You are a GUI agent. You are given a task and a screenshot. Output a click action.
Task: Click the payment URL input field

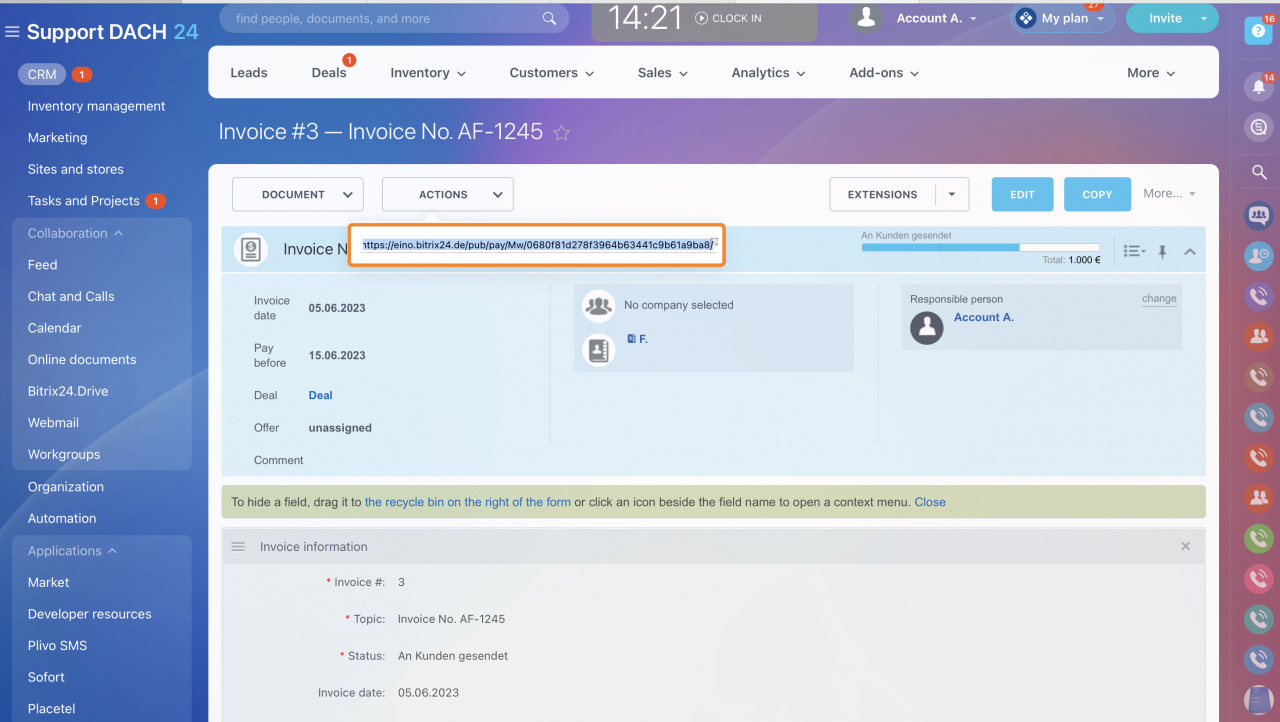click(537, 245)
